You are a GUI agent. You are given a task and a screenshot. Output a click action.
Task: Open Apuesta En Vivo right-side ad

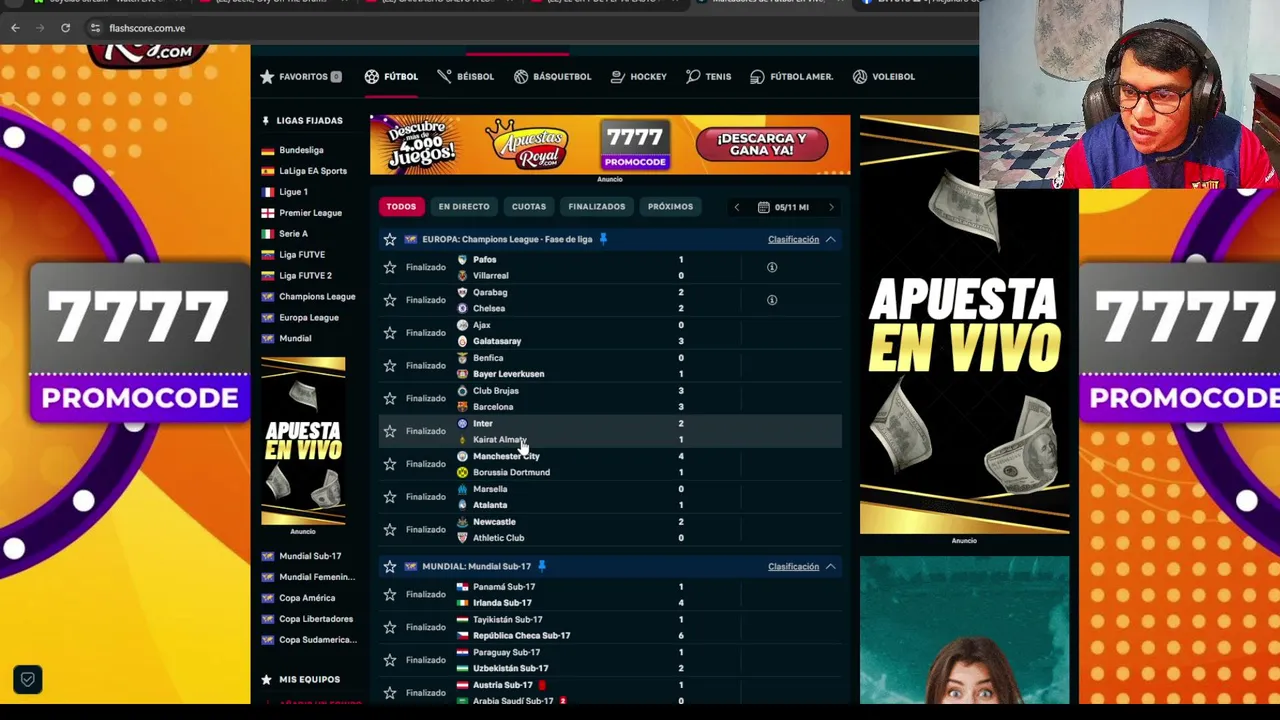pyautogui.click(x=964, y=325)
